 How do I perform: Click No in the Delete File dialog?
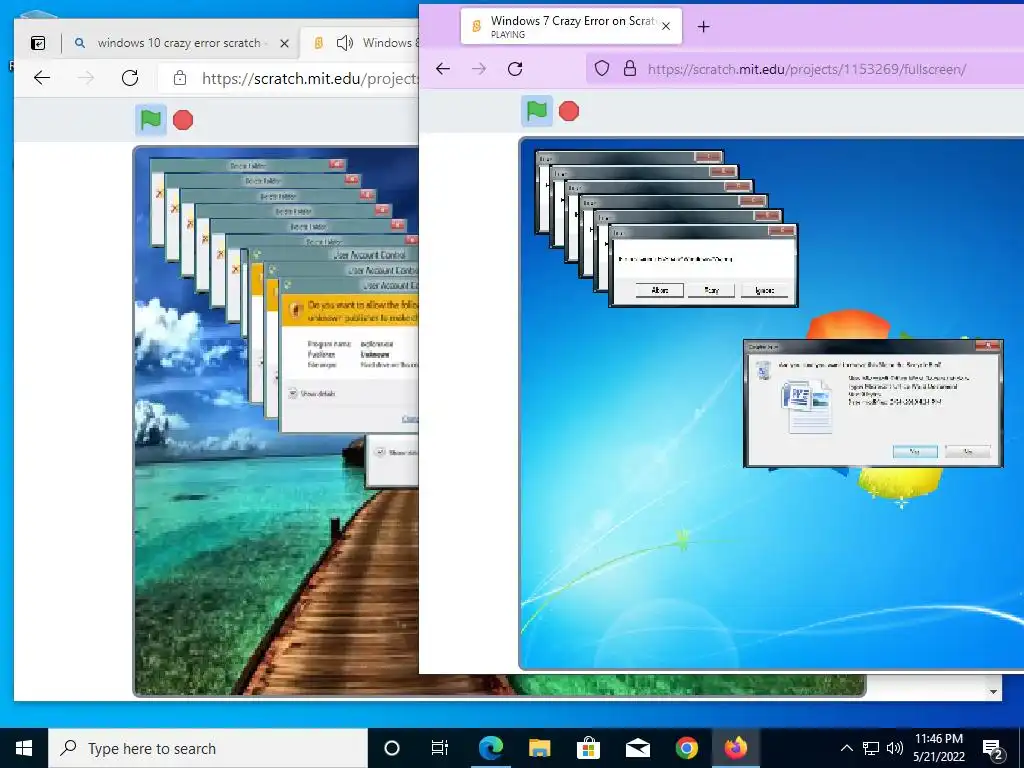click(x=967, y=451)
